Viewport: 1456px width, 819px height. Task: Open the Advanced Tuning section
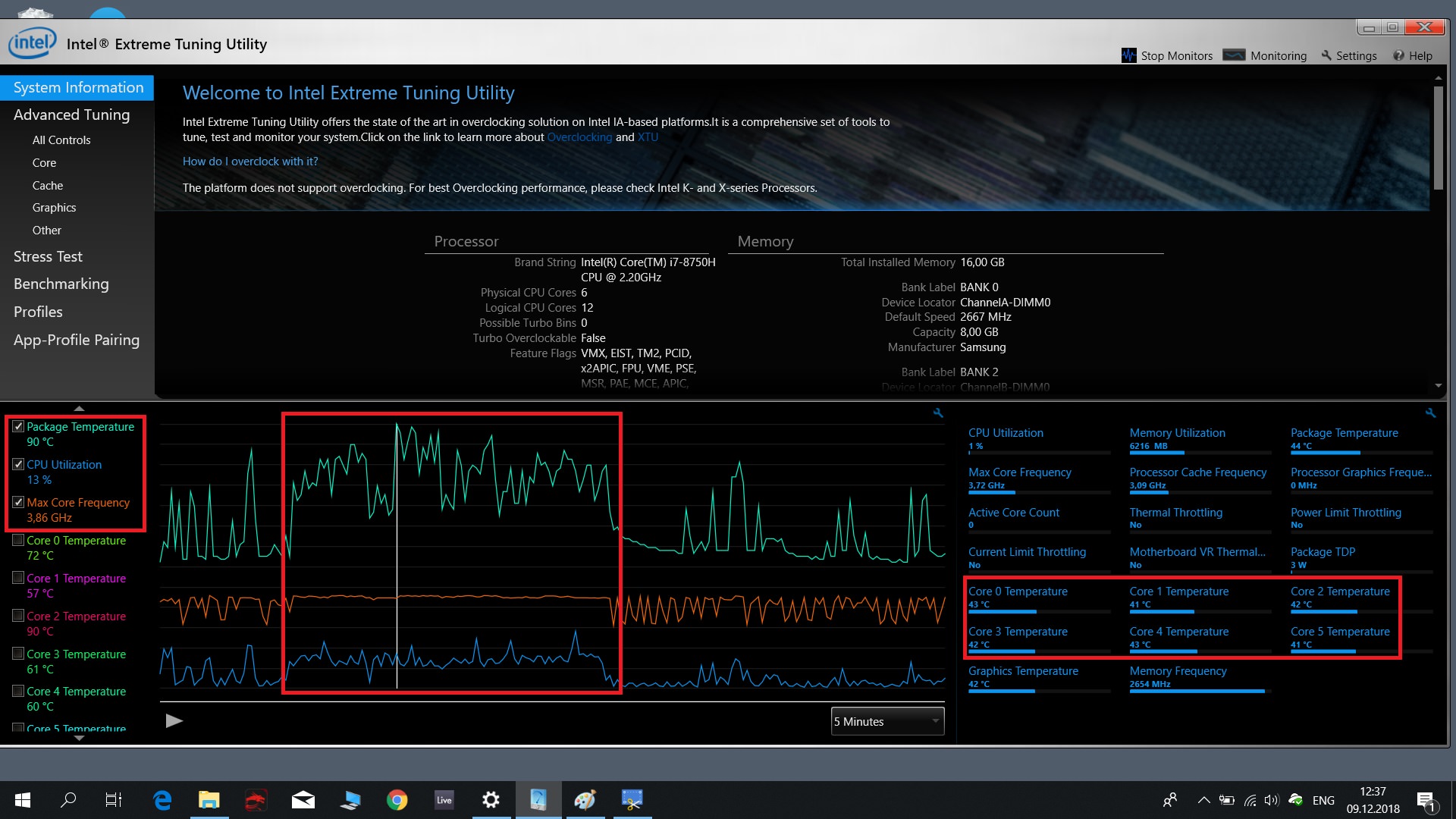pos(71,115)
